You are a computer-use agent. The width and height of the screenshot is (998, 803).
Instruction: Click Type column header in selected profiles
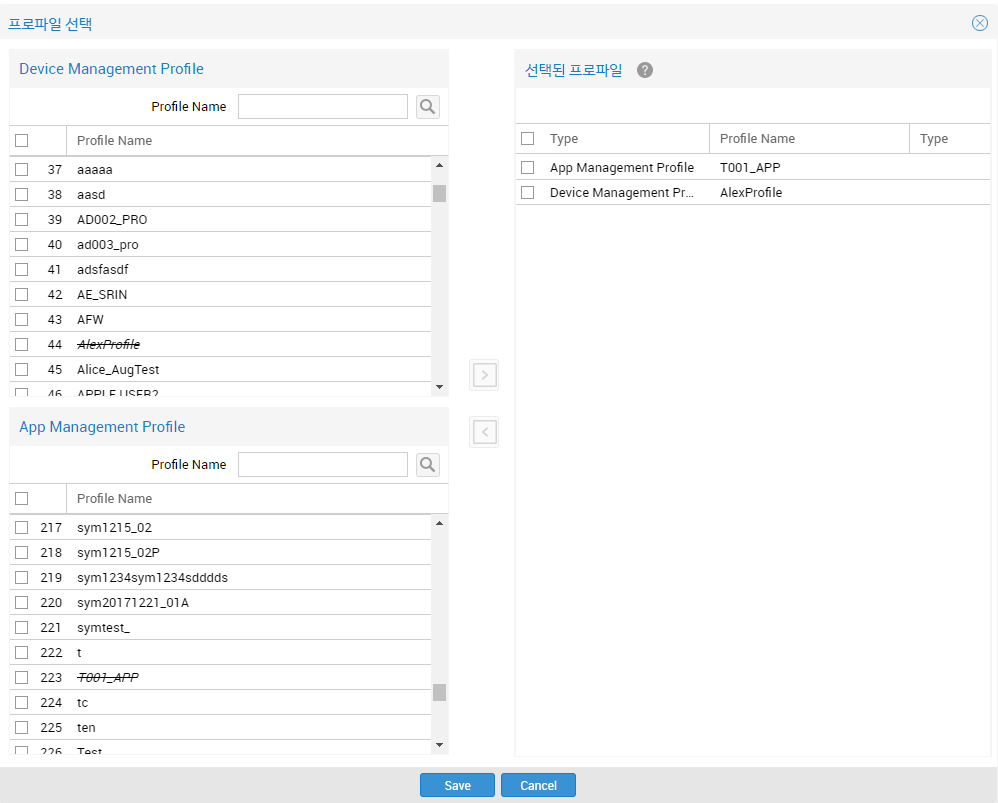pos(564,139)
